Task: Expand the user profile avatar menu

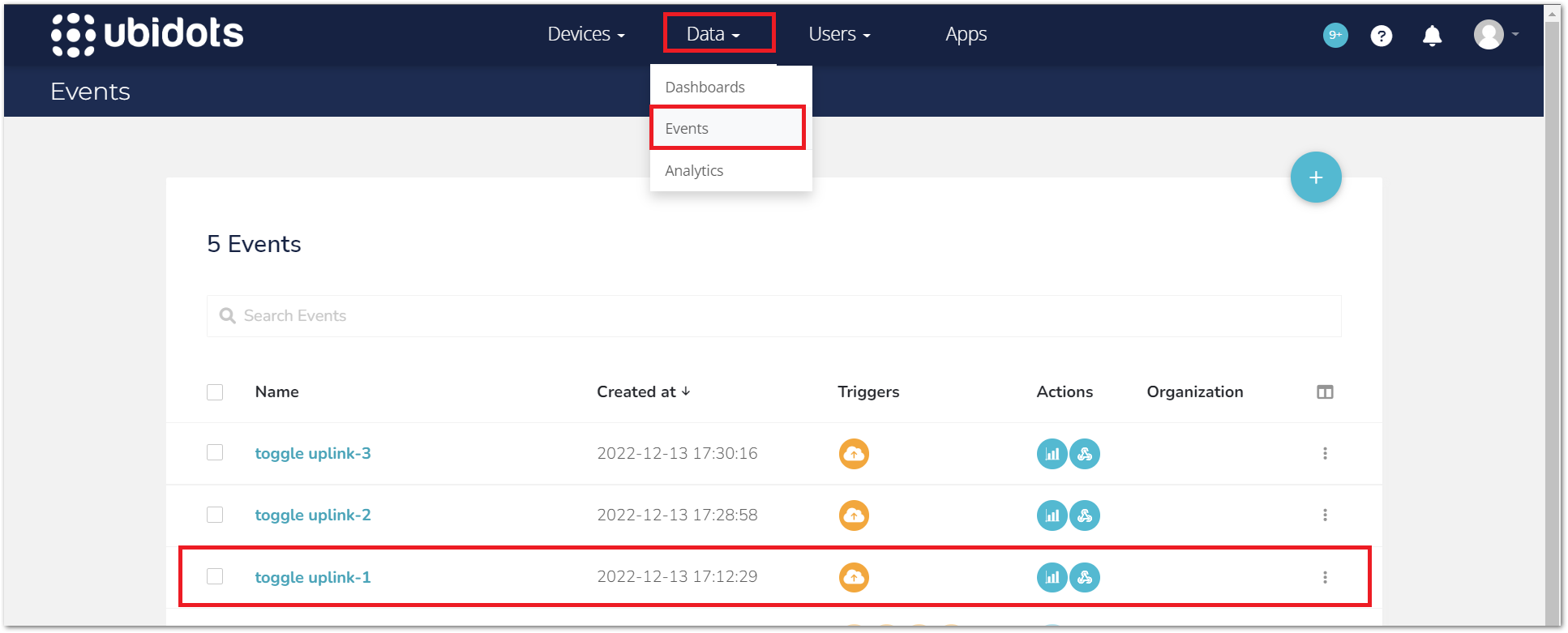Action: pos(1494,35)
